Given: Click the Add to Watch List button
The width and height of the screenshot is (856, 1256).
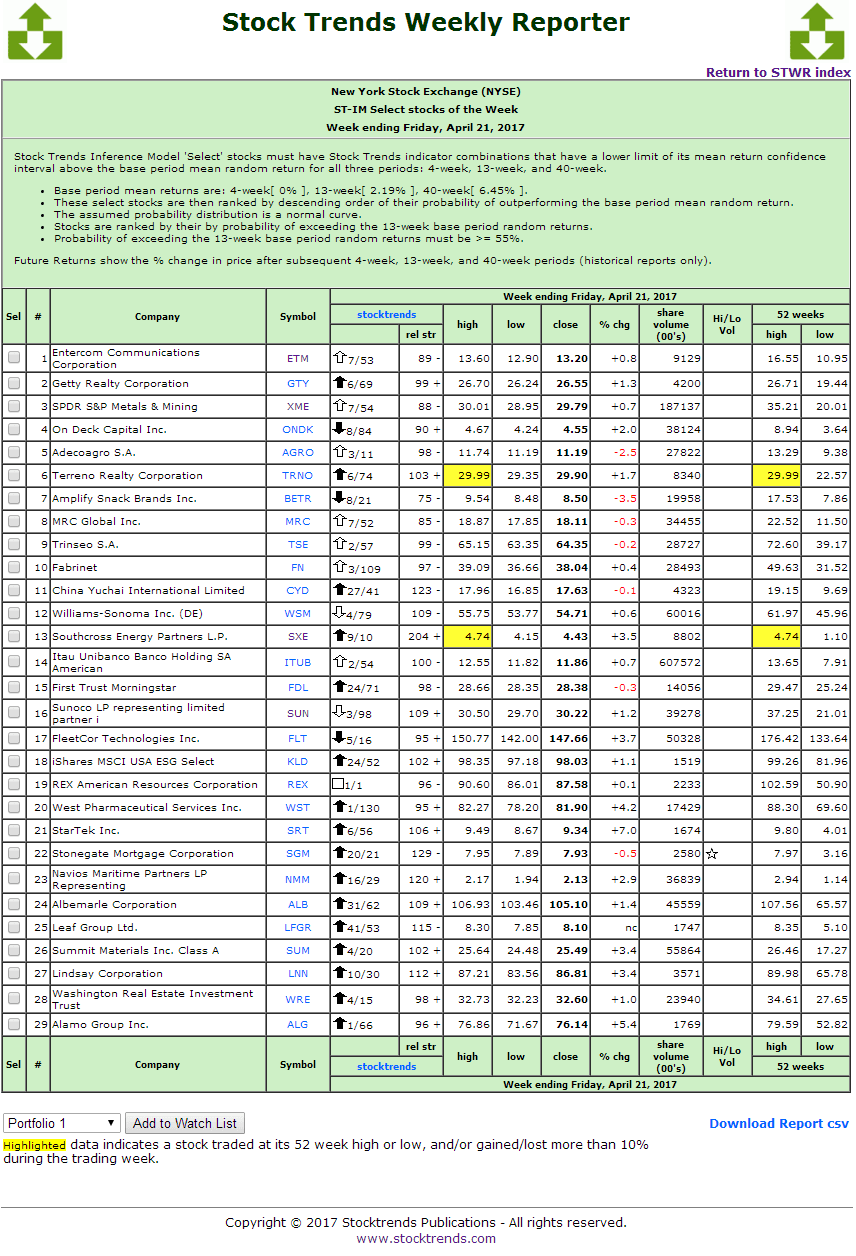Looking at the screenshot, I should tap(185, 1123).
